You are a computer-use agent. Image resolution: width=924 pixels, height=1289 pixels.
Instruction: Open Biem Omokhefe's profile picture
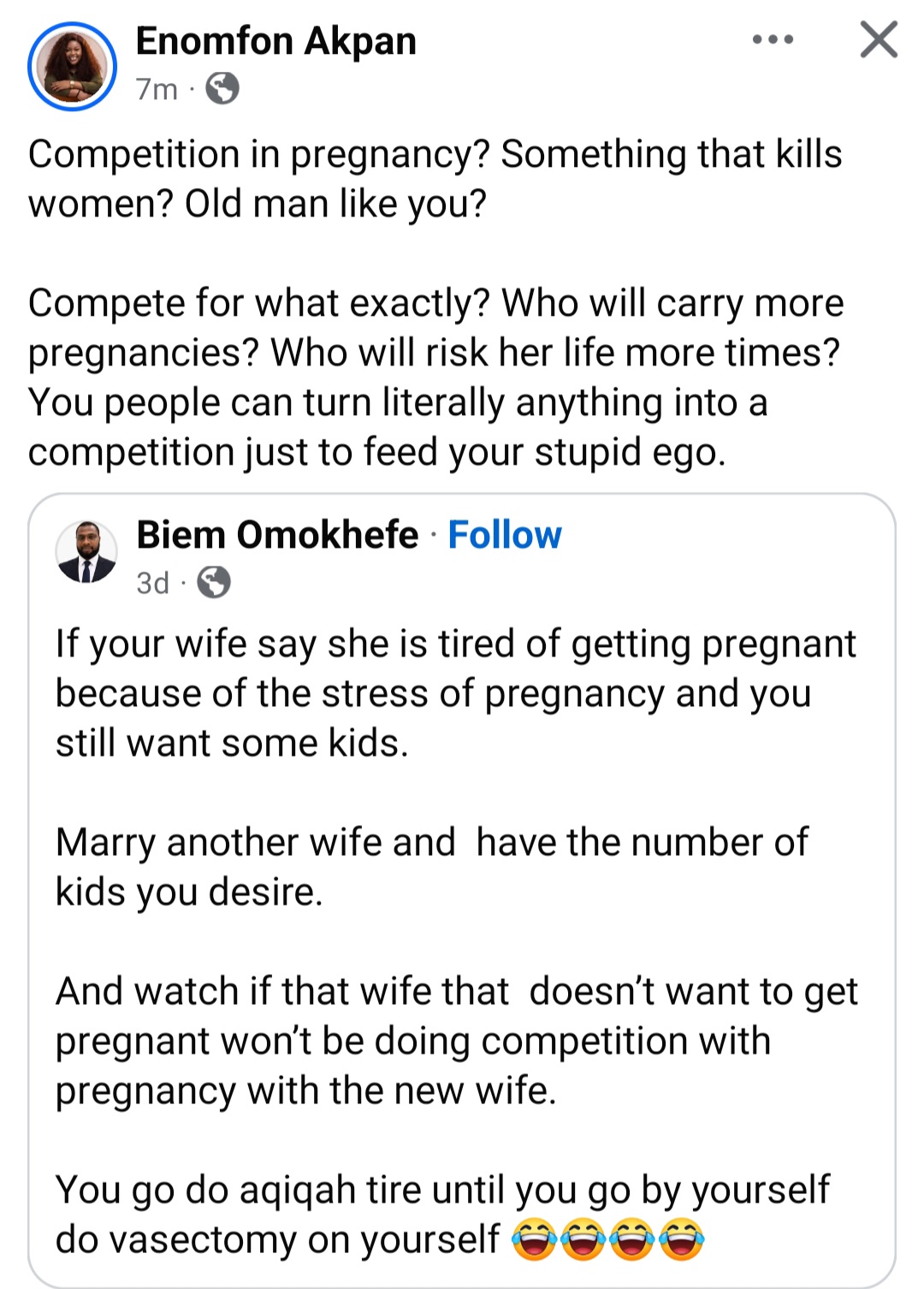[86, 552]
